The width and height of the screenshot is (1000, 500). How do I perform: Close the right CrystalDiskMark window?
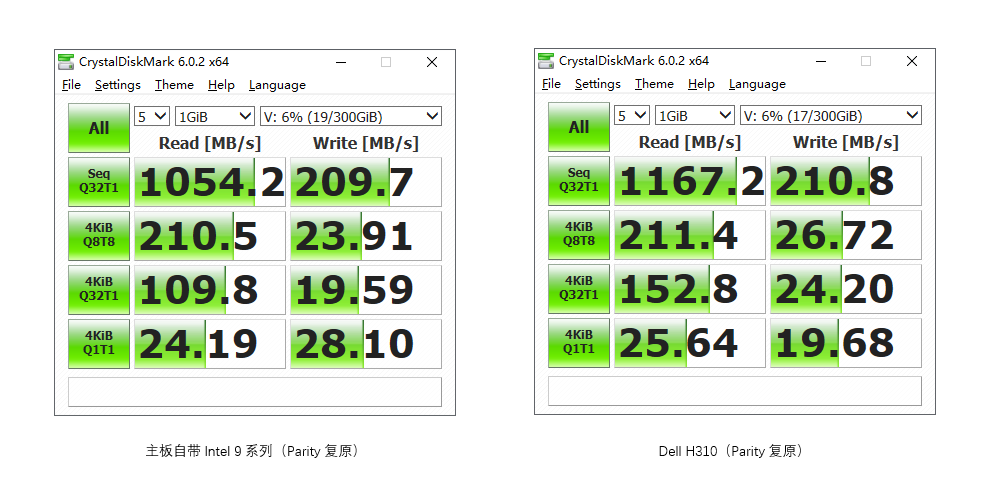pyautogui.click(x=912, y=61)
